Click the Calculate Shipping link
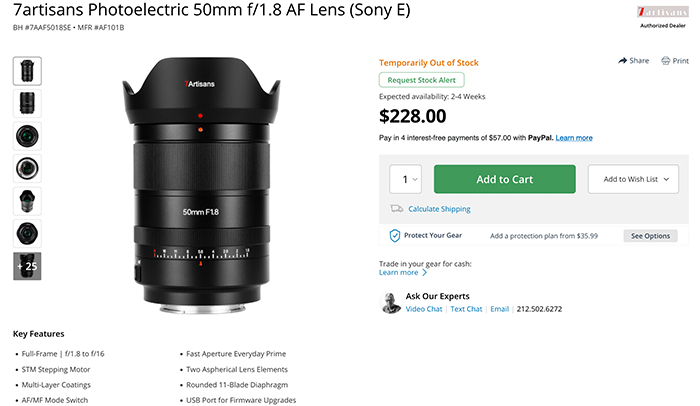The image size is (700, 406). point(439,209)
